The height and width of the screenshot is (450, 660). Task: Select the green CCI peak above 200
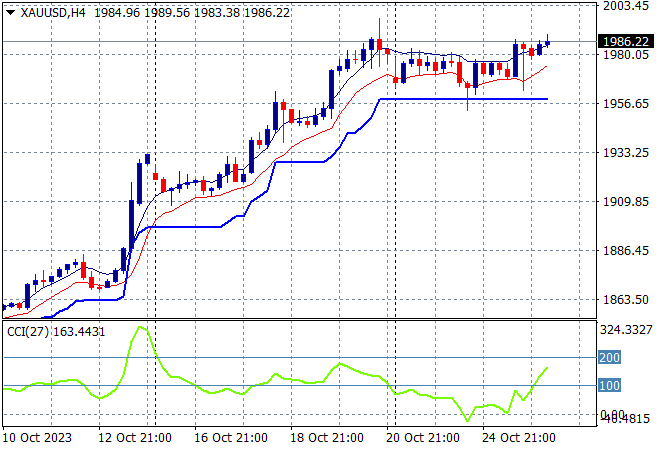141,328
